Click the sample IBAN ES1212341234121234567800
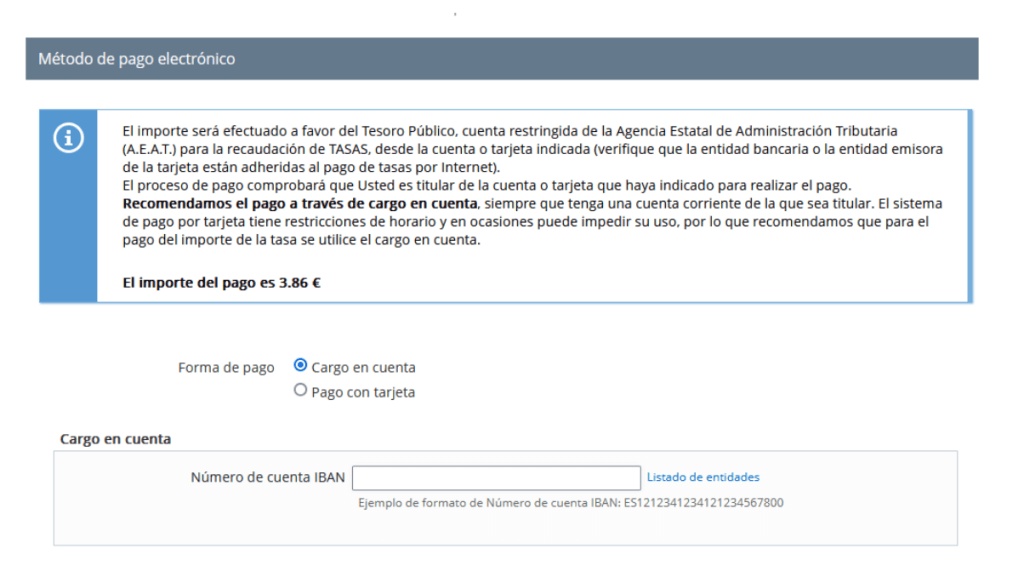Viewport: 1024px width, 577px height. pyautogui.click(x=703, y=502)
